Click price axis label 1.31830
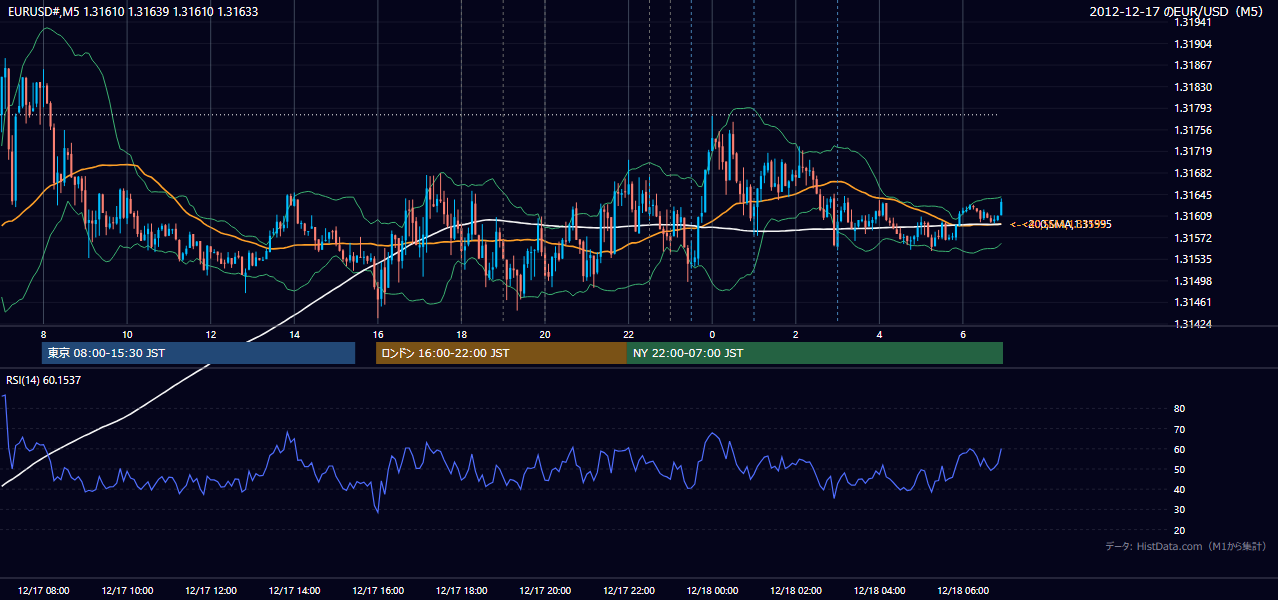This screenshot has width=1278, height=600. [1194, 87]
